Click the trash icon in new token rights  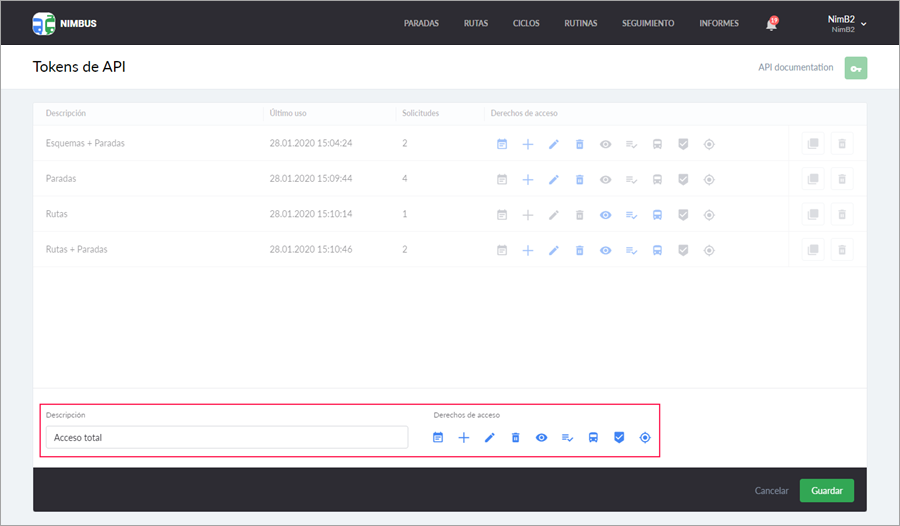[x=516, y=438]
